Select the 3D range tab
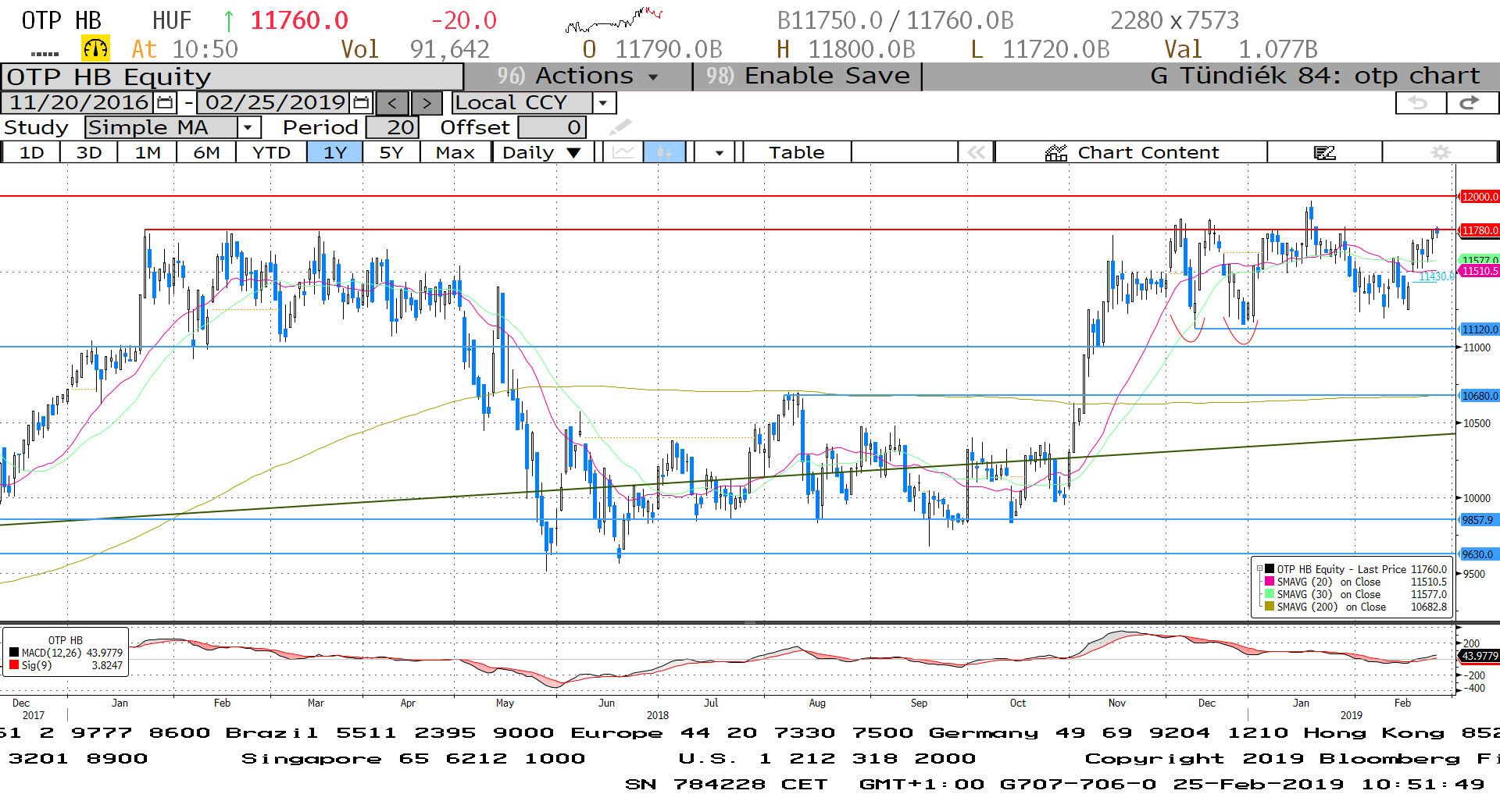Screen dimensions: 1500x812 pyautogui.click(x=89, y=152)
